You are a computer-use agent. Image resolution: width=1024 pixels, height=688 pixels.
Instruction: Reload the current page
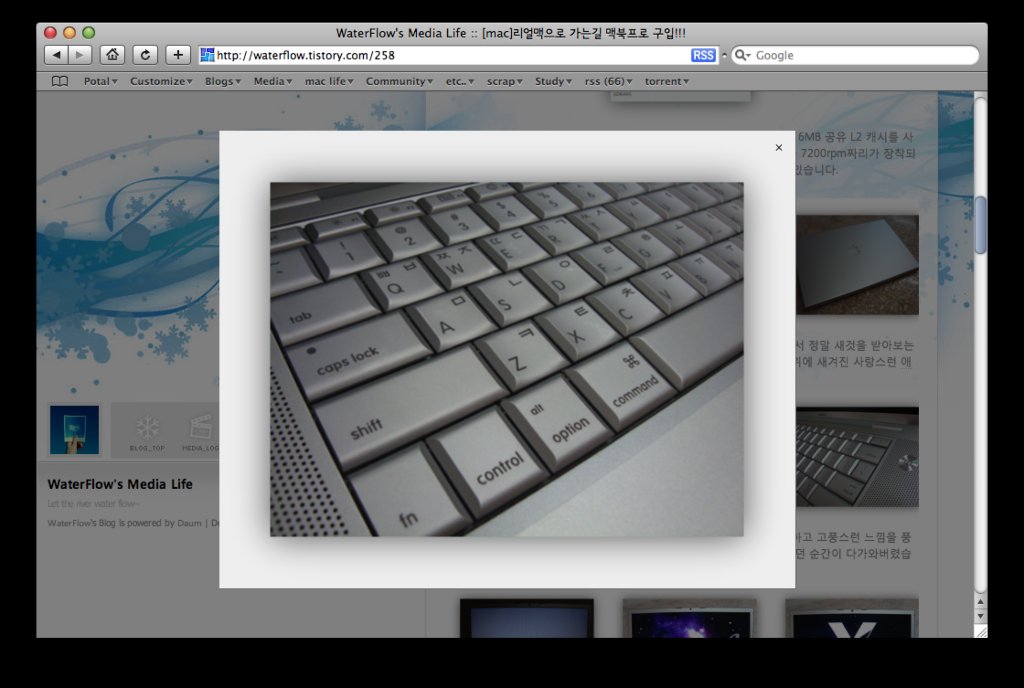(x=145, y=55)
